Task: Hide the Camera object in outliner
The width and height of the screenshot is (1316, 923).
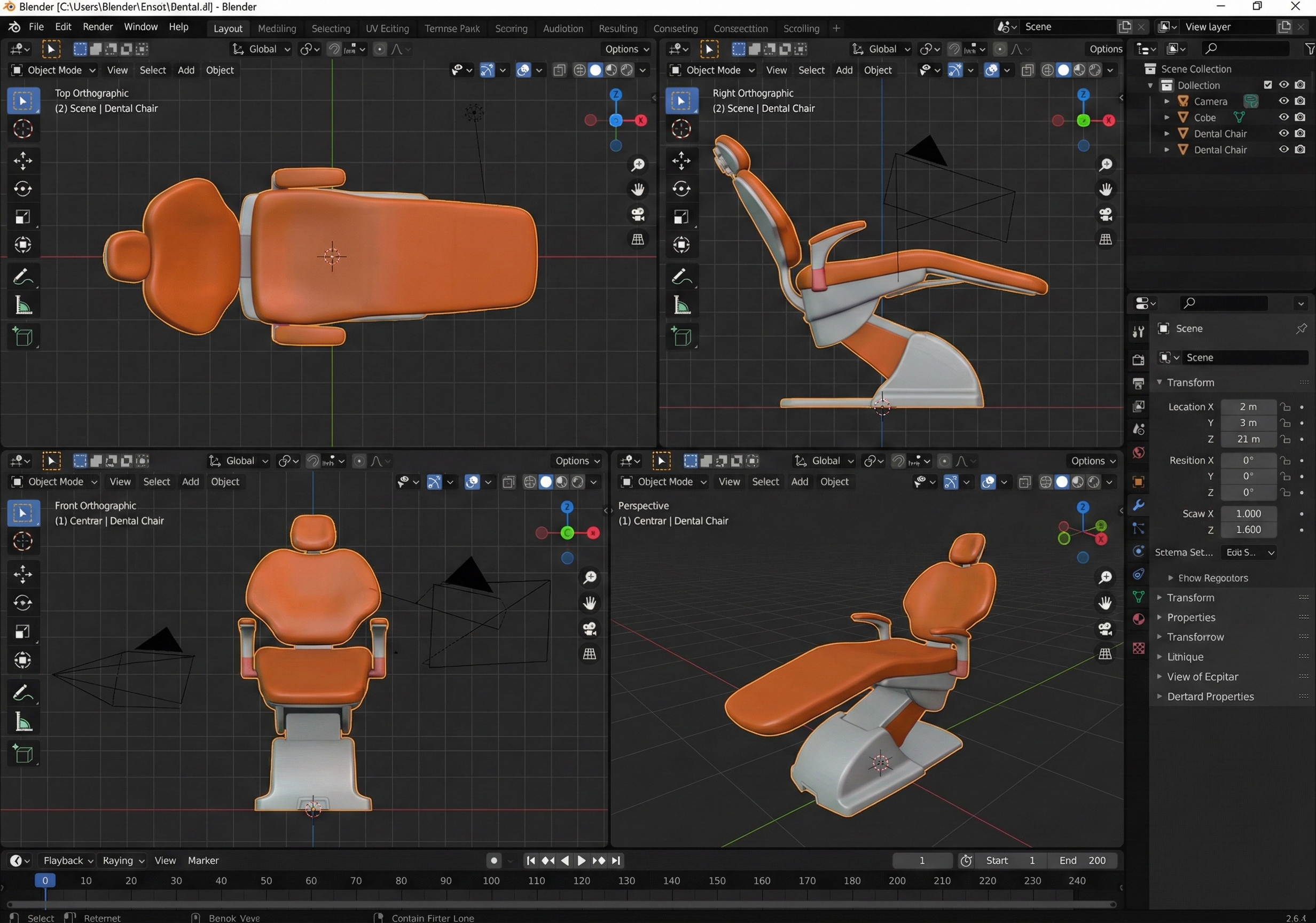Action: pos(1283,101)
